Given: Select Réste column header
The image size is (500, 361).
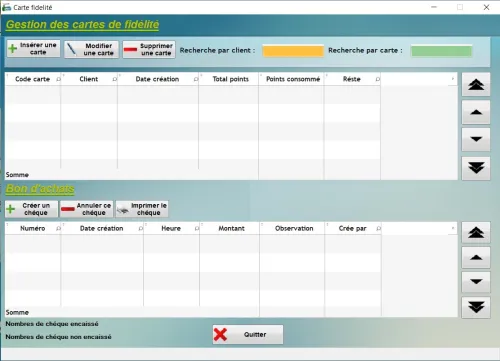Looking at the screenshot, I should (352, 79).
